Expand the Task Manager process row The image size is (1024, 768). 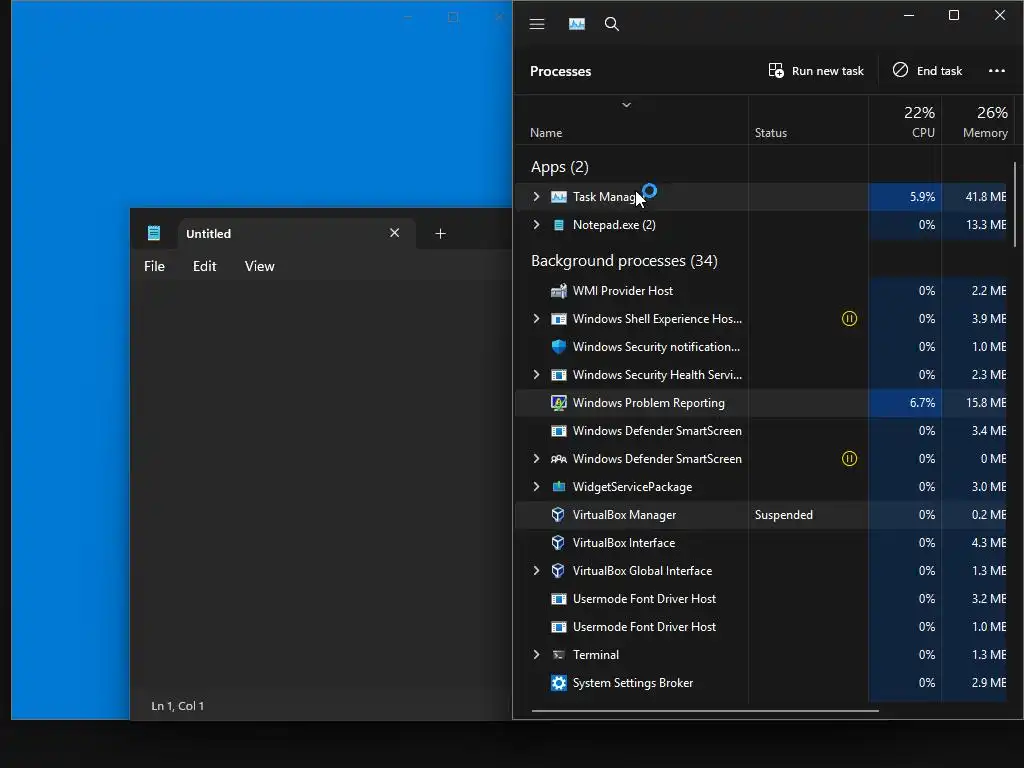click(x=536, y=197)
